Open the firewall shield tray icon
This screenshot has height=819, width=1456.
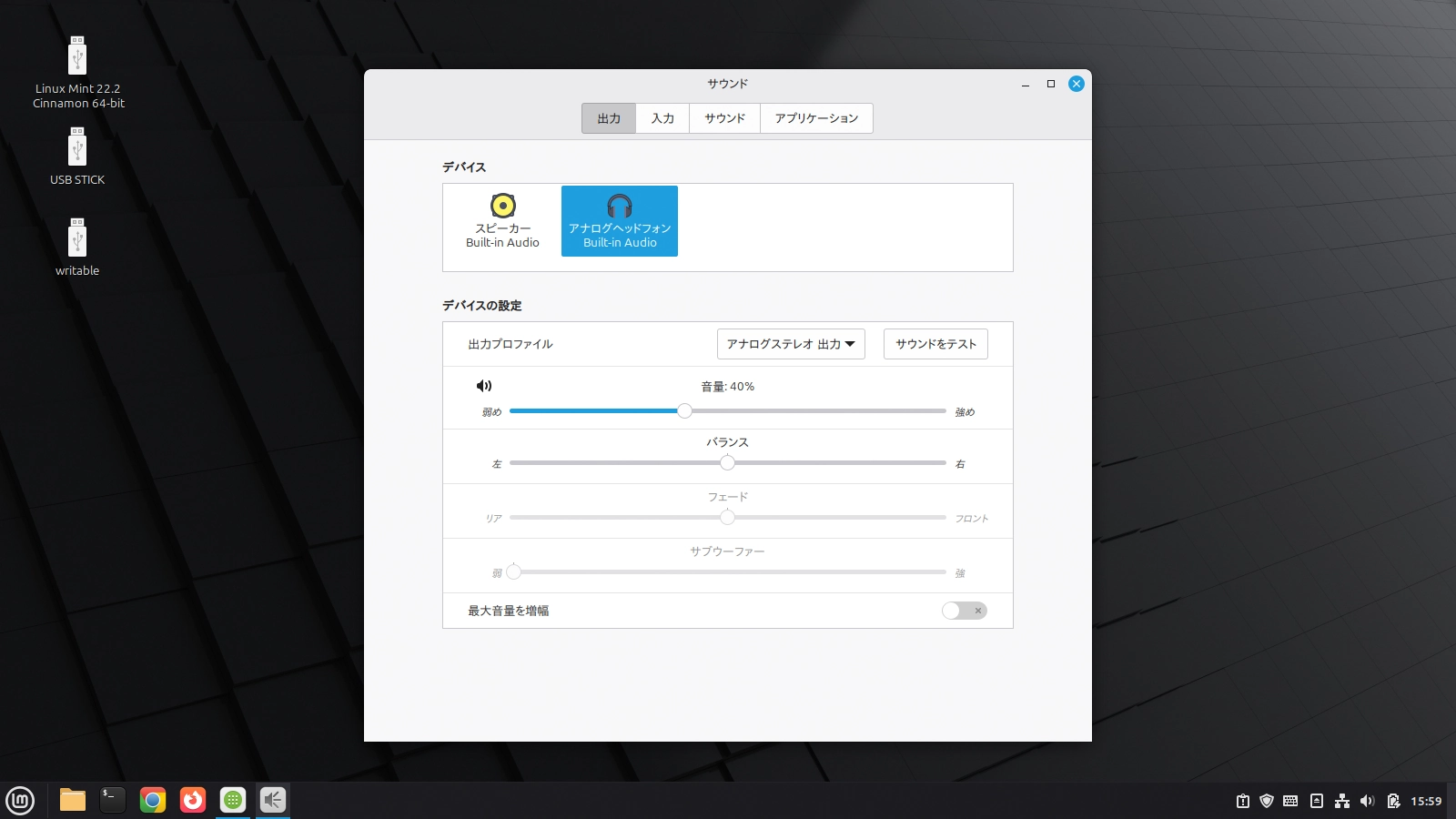pyautogui.click(x=1268, y=801)
